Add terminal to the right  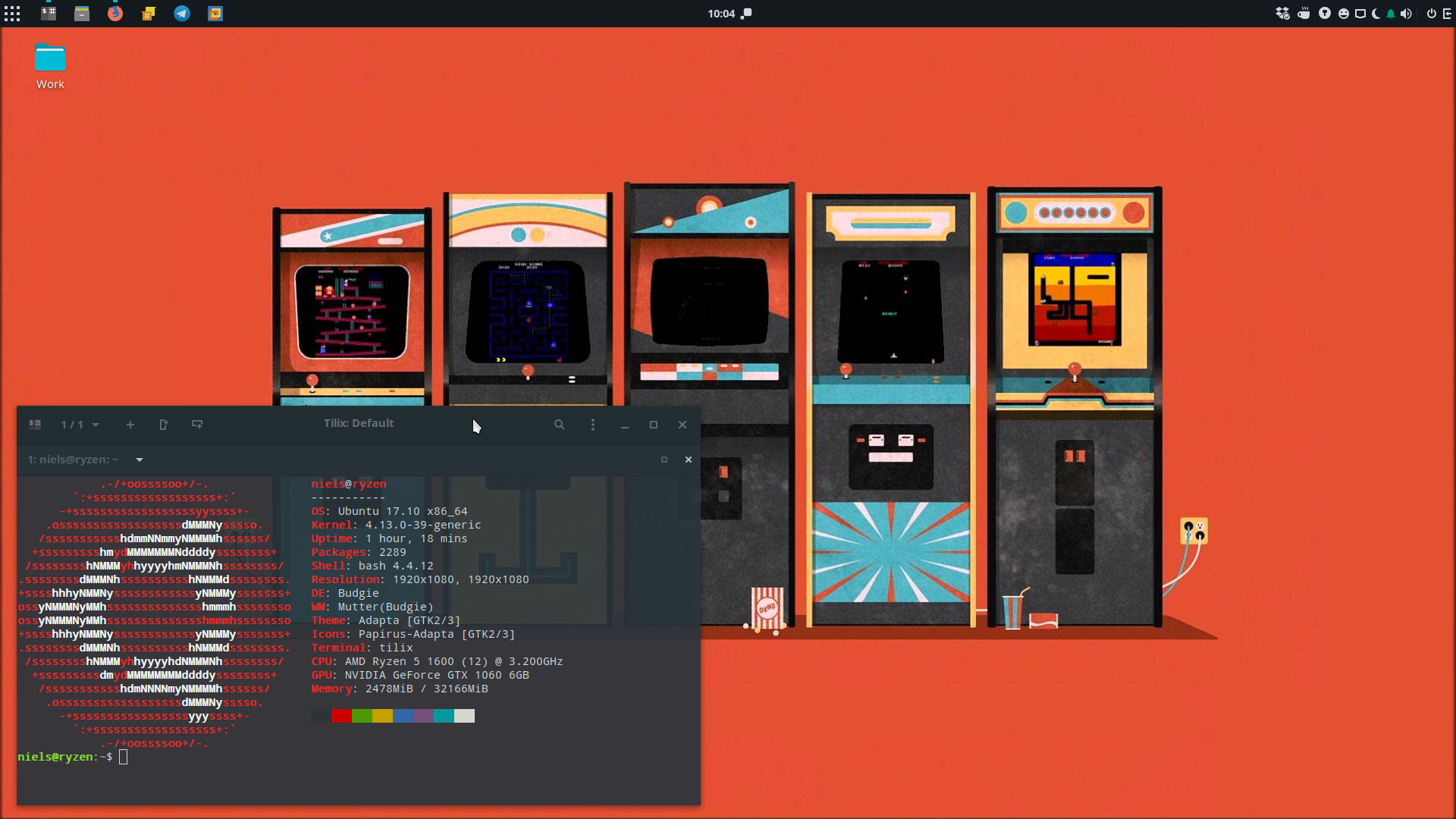point(164,425)
